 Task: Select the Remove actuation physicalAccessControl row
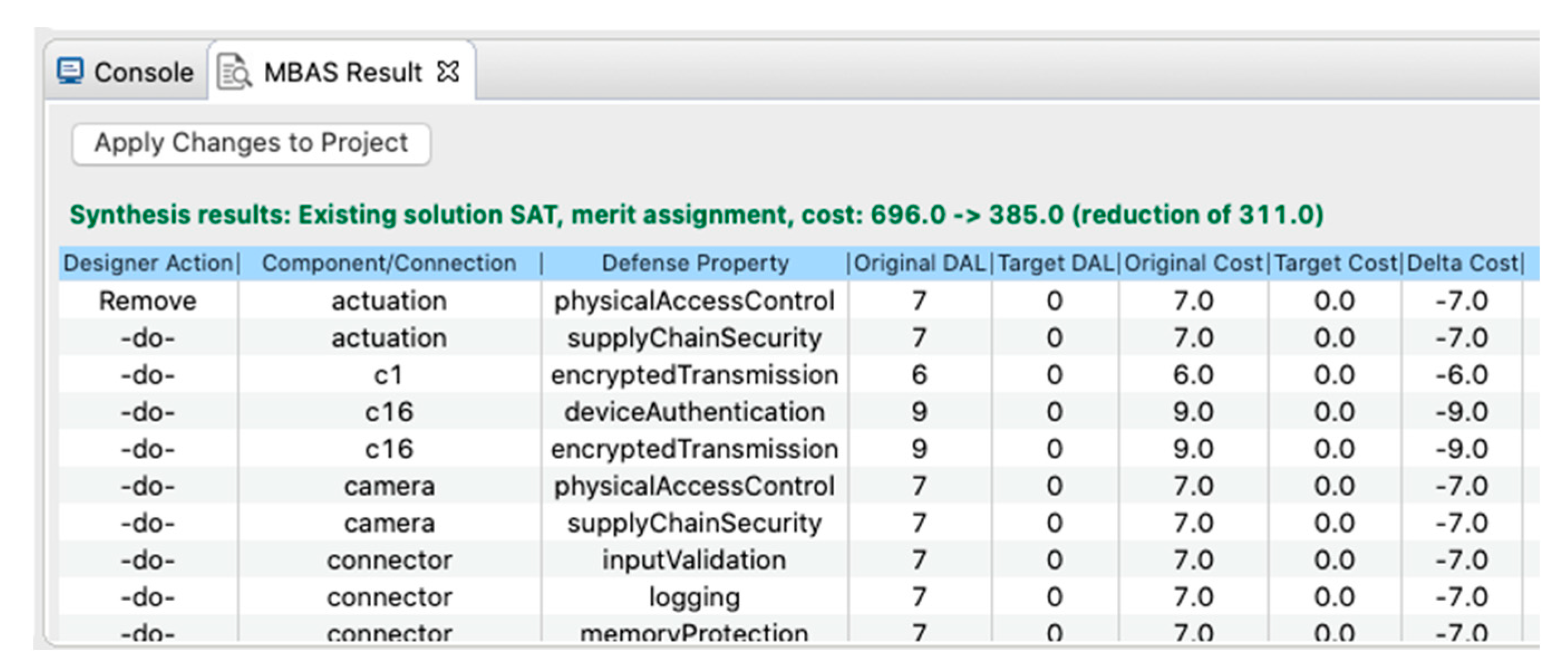click(694, 301)
